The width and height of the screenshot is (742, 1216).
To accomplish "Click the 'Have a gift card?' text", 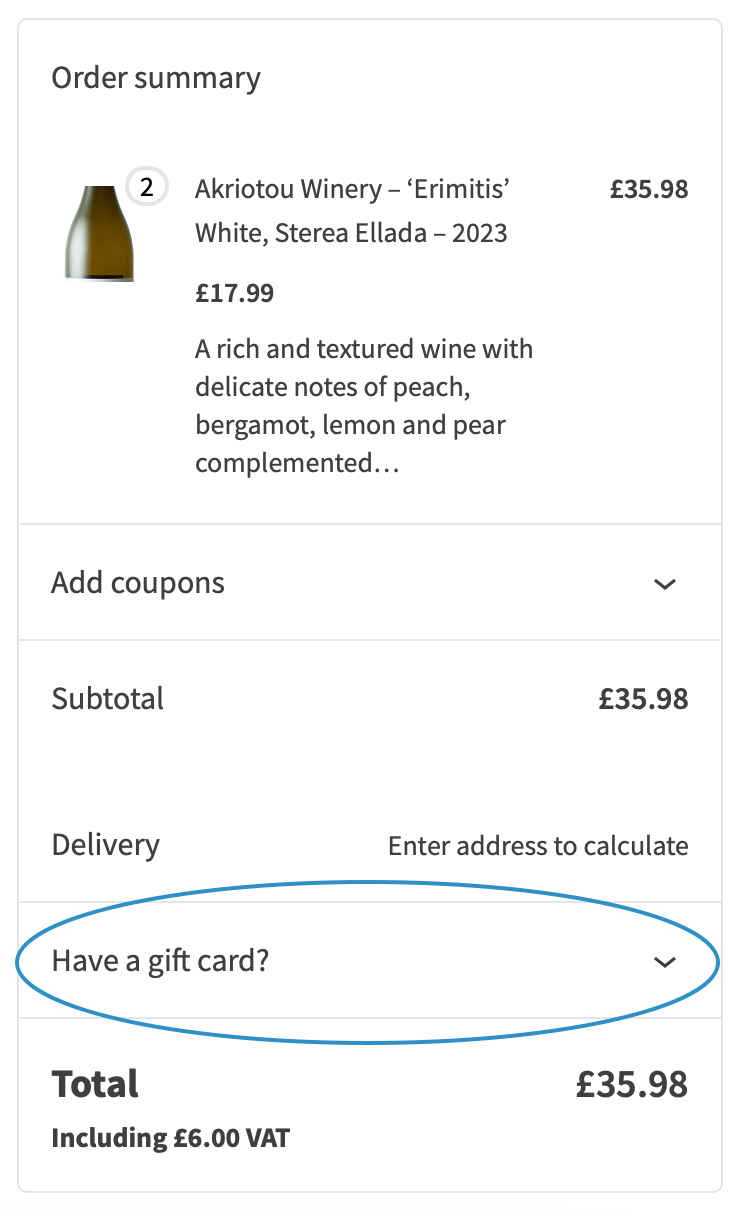I will coord(160,962).
